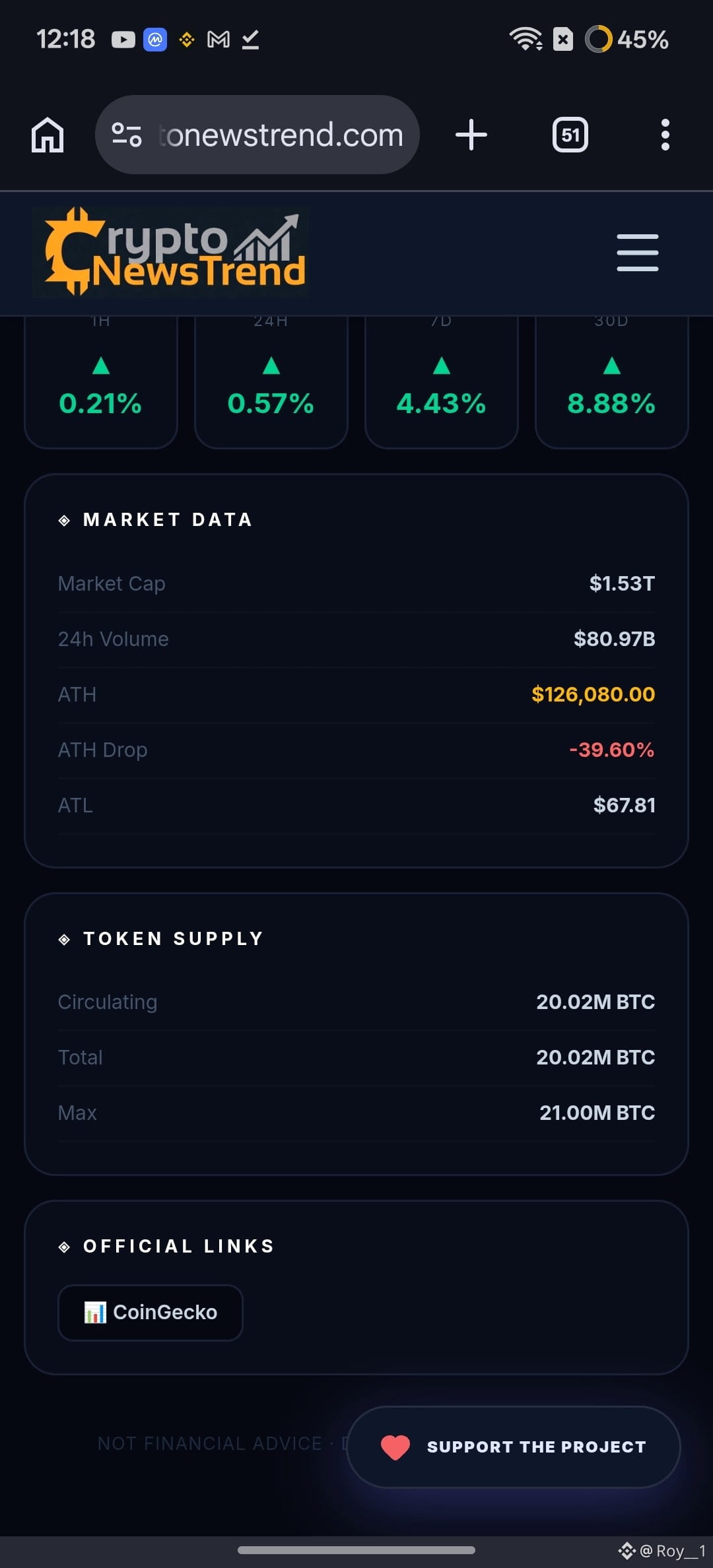Open a new tab with plus icon

click(x=471, y=135)
